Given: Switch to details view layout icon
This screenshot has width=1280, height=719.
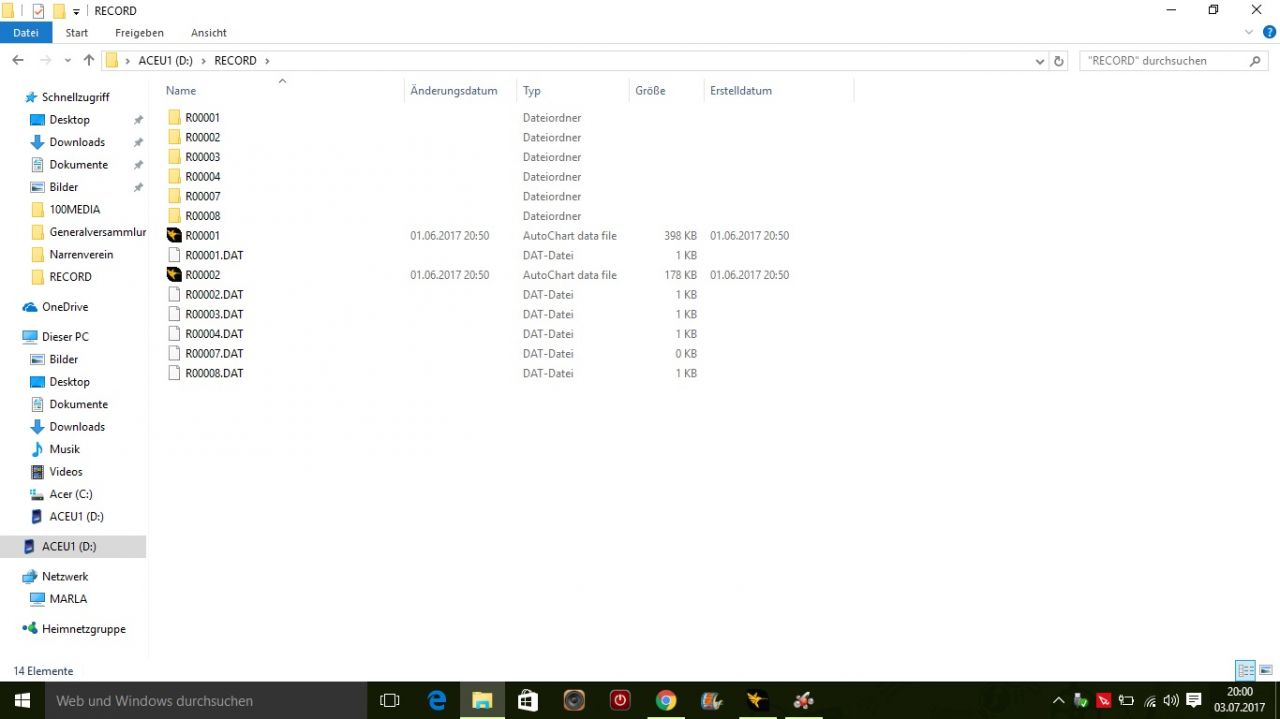Looking at the screenshot, I should coord(1245,670).
